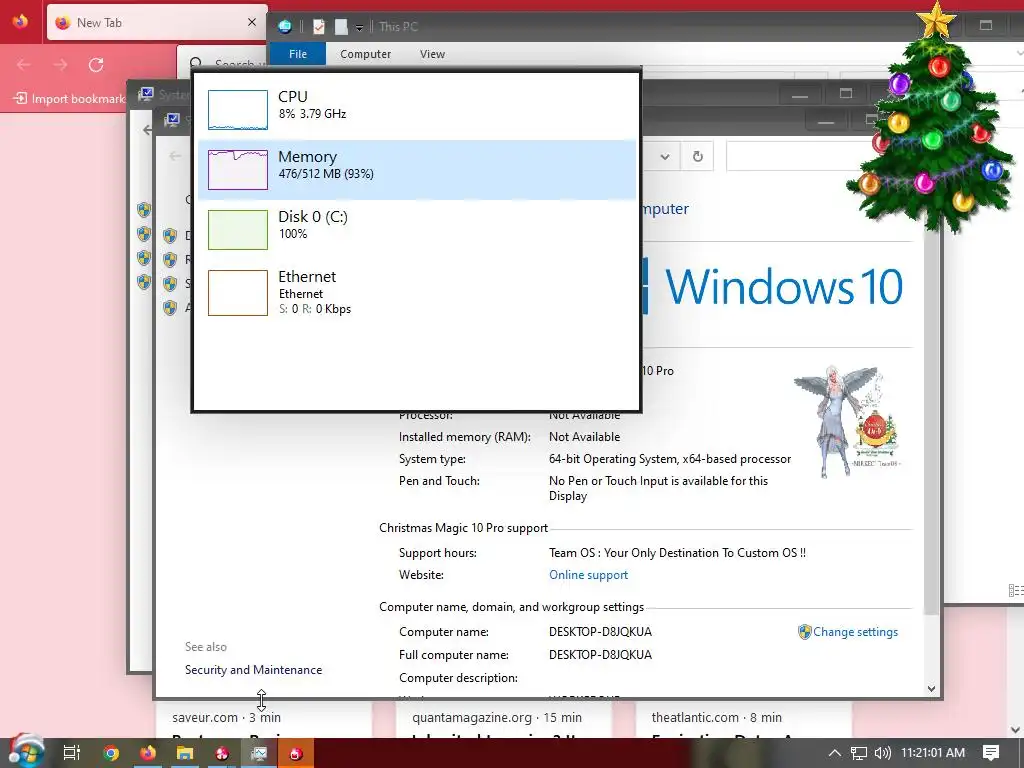1024x768 pixels.
Task: Open the theatlantic.com article card
Action: [x=743, y=720]
